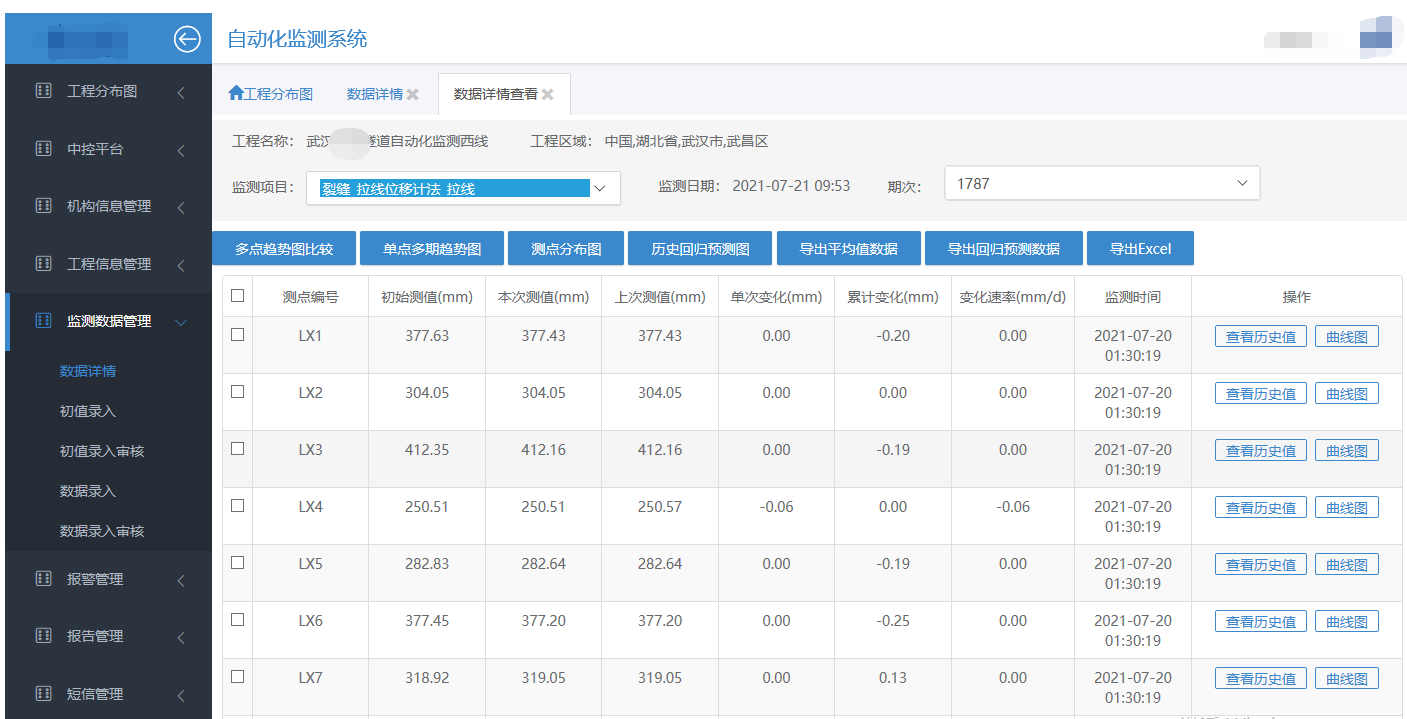
Task: Collapse the 监测数据管理 sidebar chevron
Action: click(181, 322)
